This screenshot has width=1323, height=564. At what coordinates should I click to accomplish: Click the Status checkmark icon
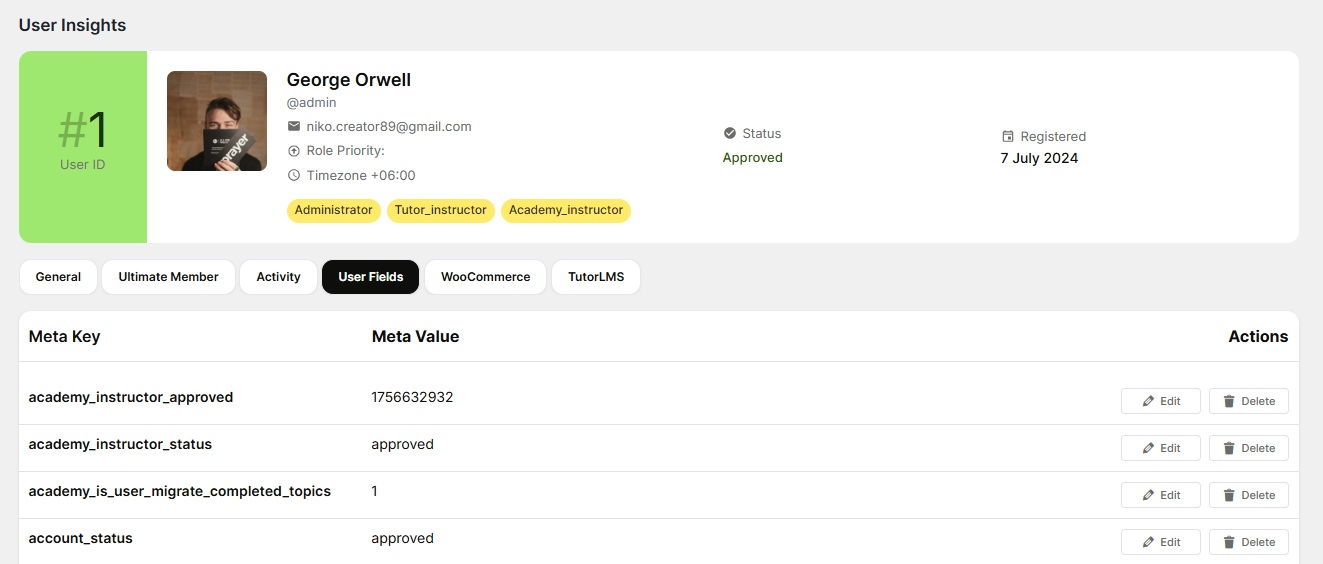pos(730,133)
